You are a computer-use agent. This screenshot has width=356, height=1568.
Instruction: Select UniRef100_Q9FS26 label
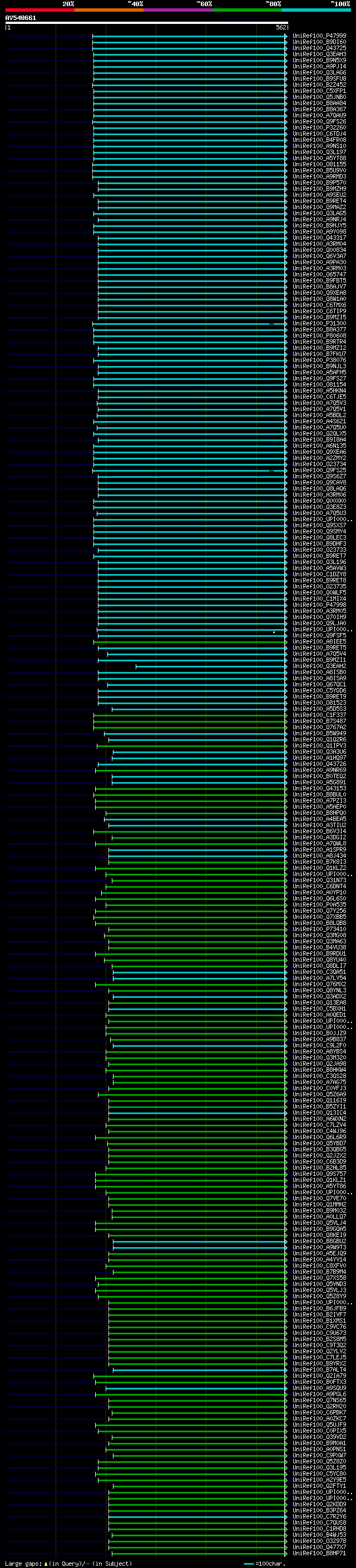(x=319, y=121)
